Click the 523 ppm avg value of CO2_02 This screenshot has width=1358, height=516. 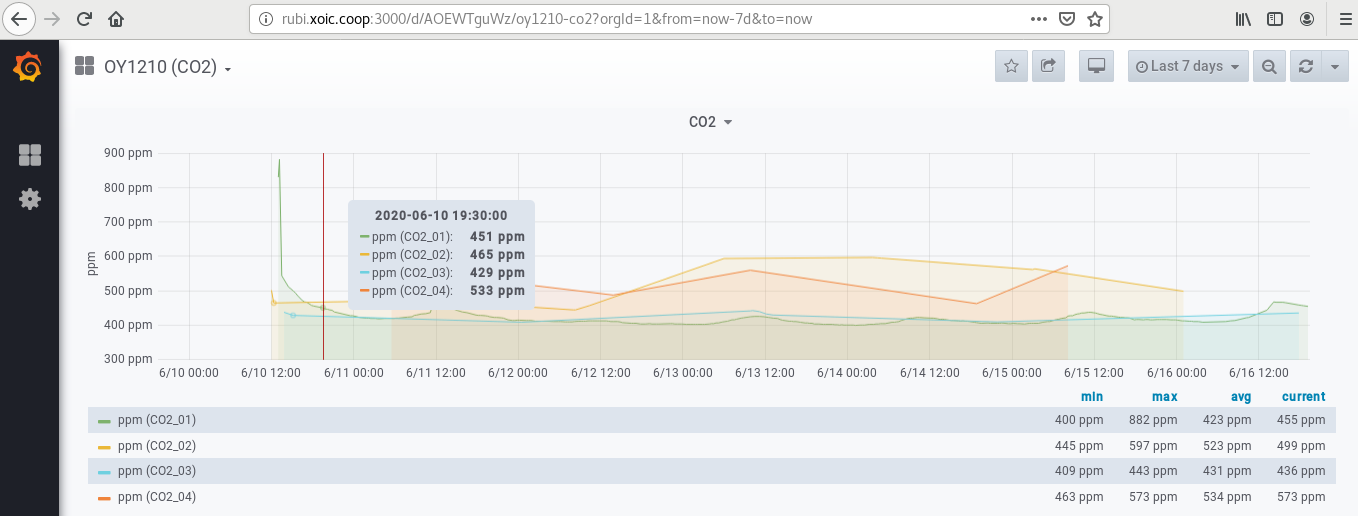pos(1227,446)
